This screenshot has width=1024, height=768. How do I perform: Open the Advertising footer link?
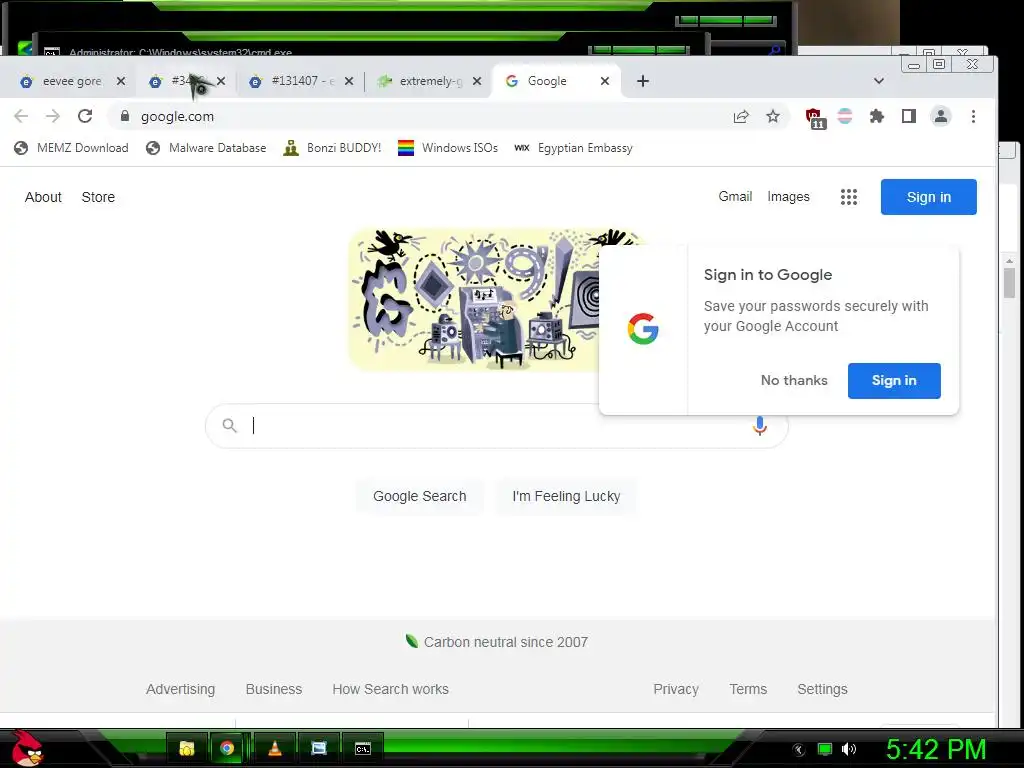tap(180, 689)
